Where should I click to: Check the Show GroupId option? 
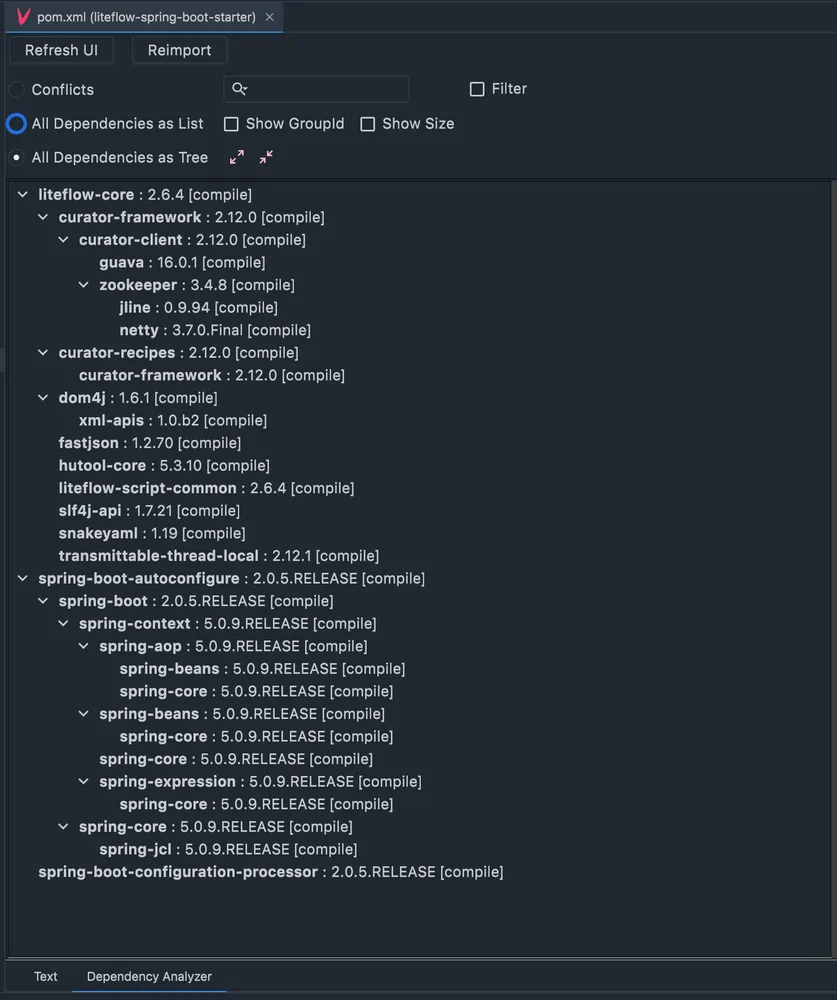pos(231,124)
